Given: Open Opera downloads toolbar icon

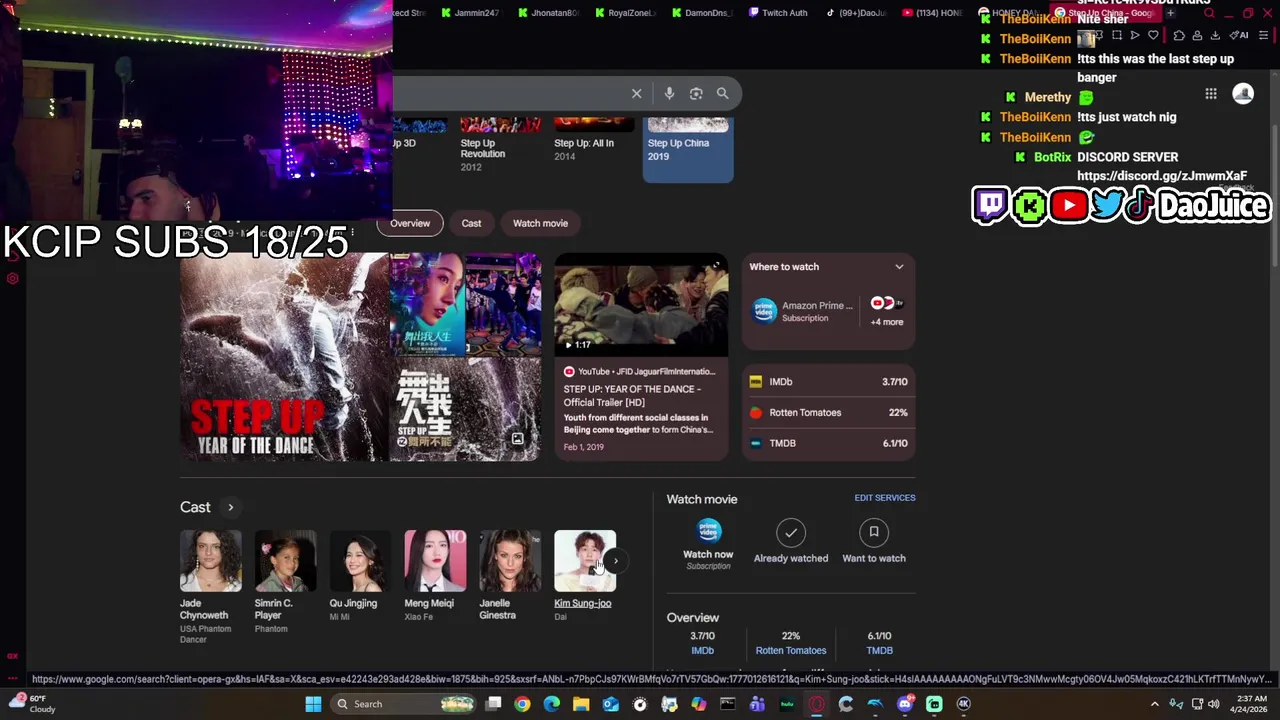Looking at the screenshot, I should point(1215,35).
